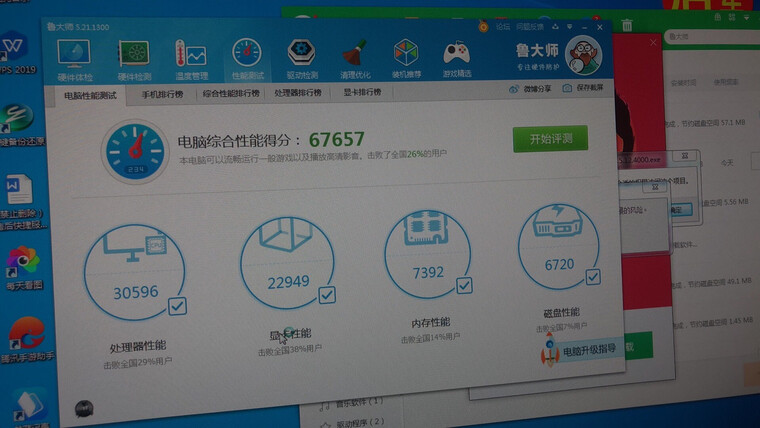Screen dimensions: 760x428
Task: Switch to 显卡排行榜 tab
Action: point(362,92)
